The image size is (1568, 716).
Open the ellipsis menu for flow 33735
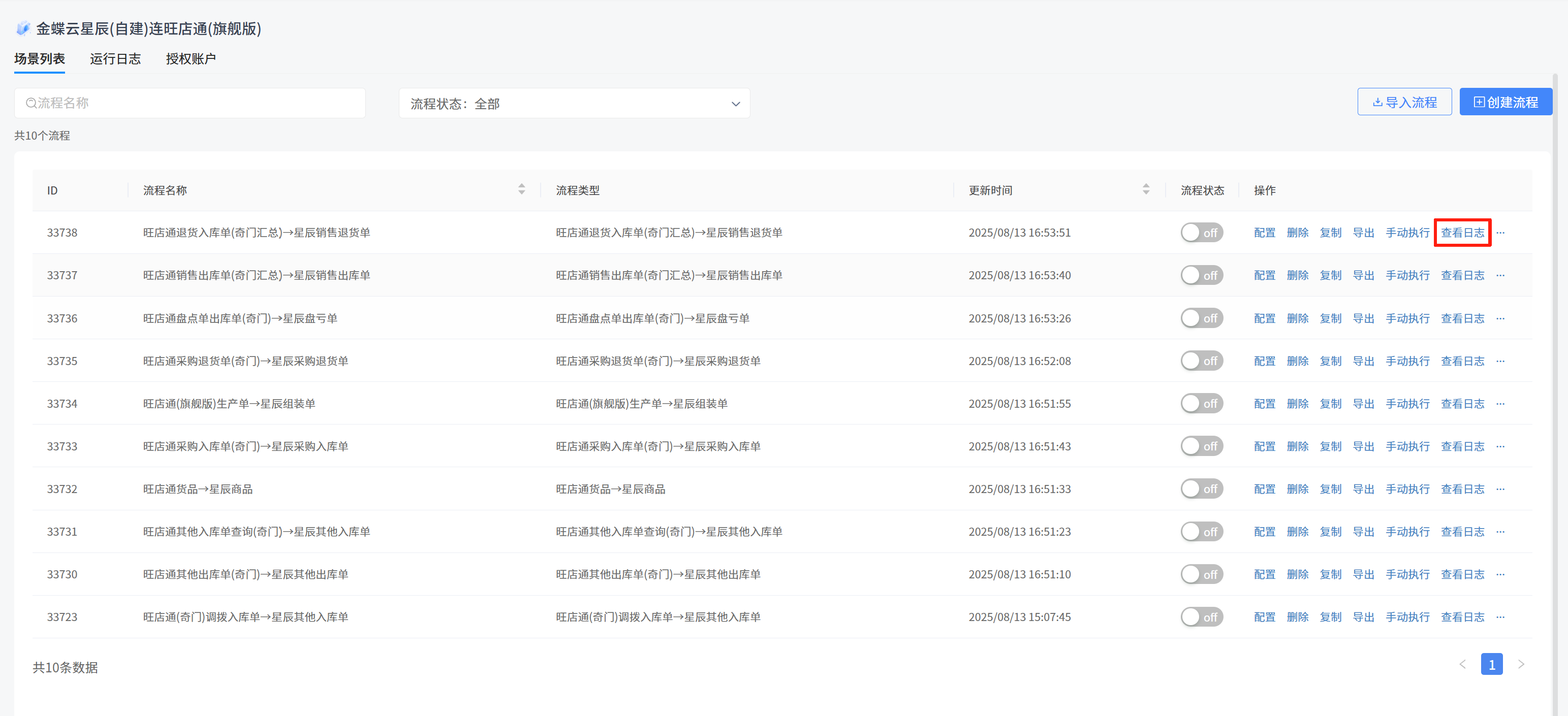(x=1500, y=361)
